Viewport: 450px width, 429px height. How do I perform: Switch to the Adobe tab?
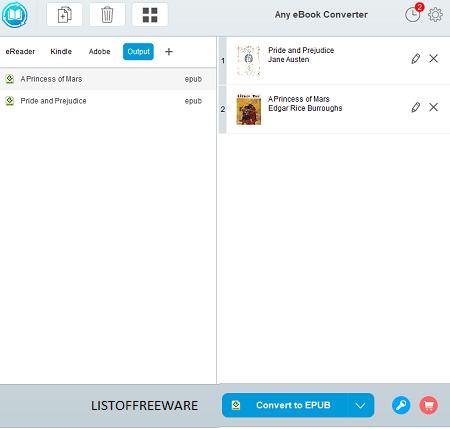pos(99,52)
